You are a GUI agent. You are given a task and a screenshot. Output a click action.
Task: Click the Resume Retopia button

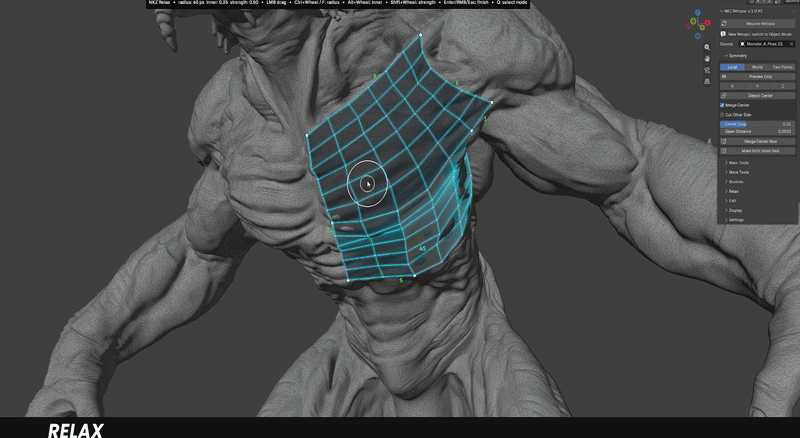point(757,23)
